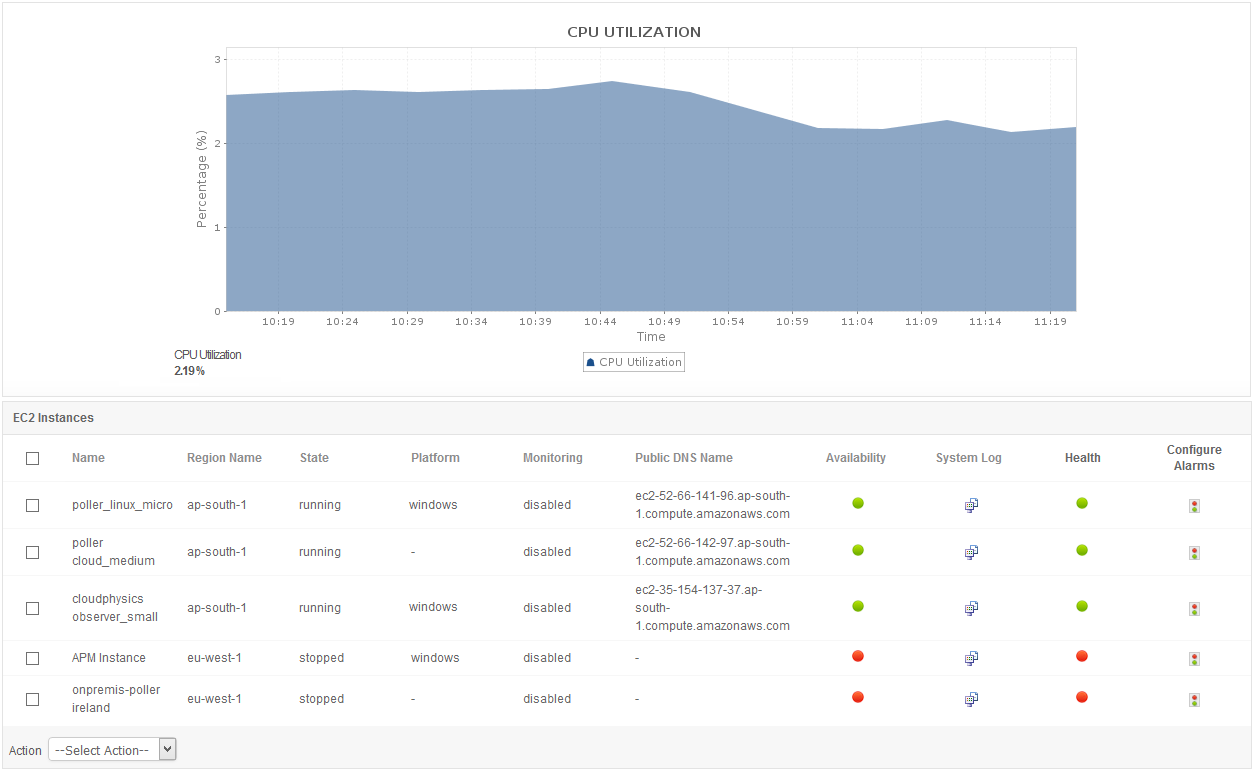Click the red Availability icon for onpremis-poller ireland

[857, 696]
